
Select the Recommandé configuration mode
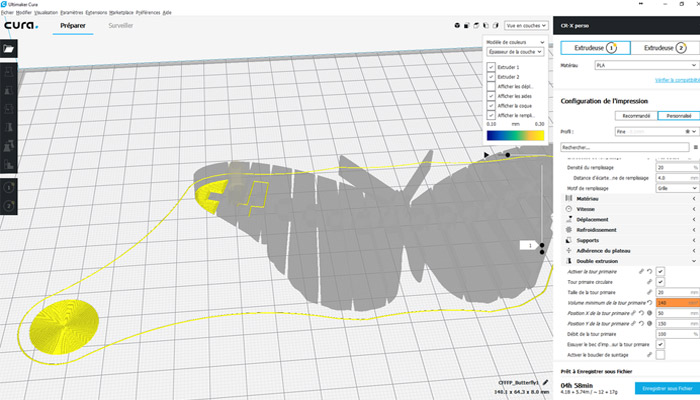634,116
